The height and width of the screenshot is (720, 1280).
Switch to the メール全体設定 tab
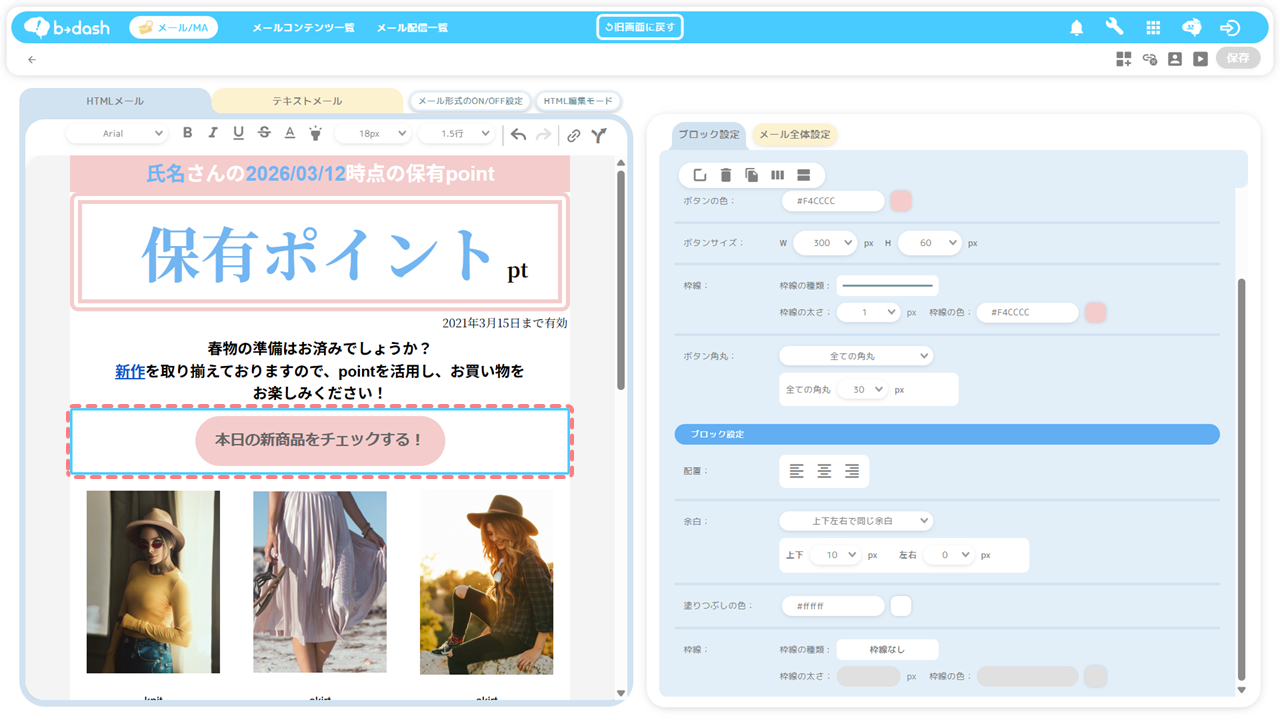(x=794, y=134)
